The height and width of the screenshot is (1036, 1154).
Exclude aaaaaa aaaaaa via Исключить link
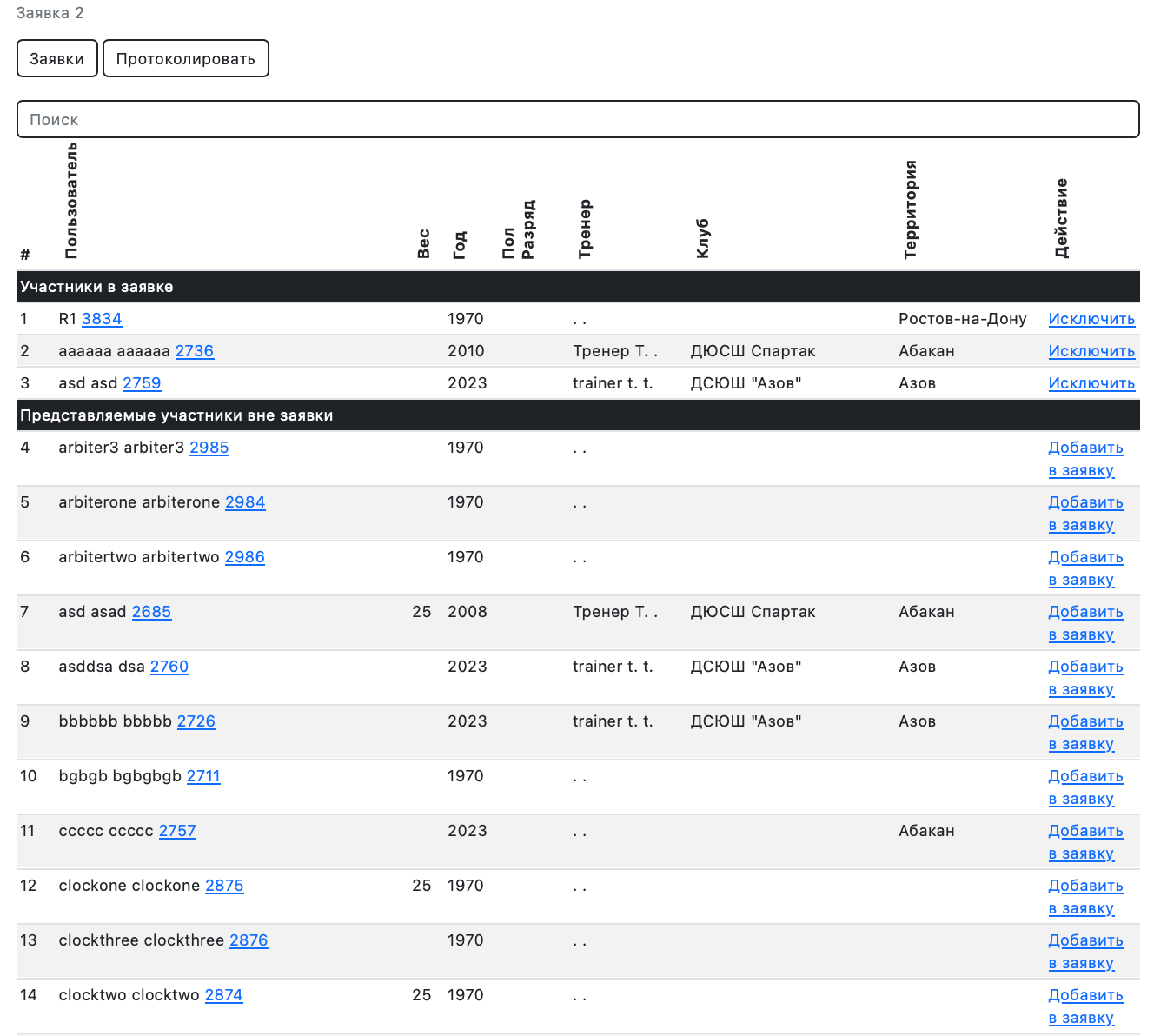[1091, 351]
